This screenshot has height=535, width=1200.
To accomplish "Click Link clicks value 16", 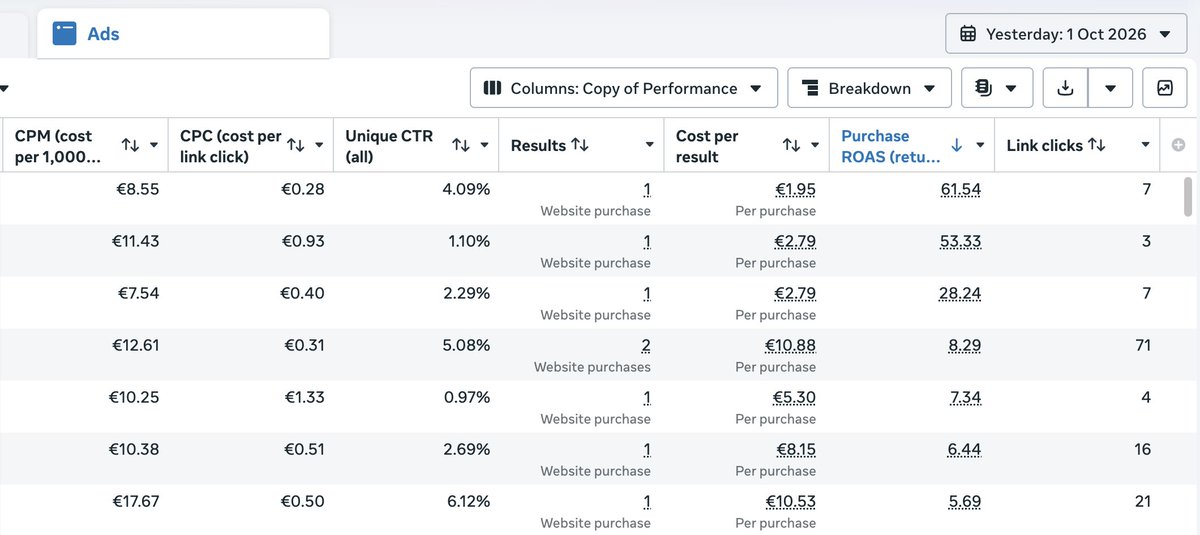I will point(1143,449).
